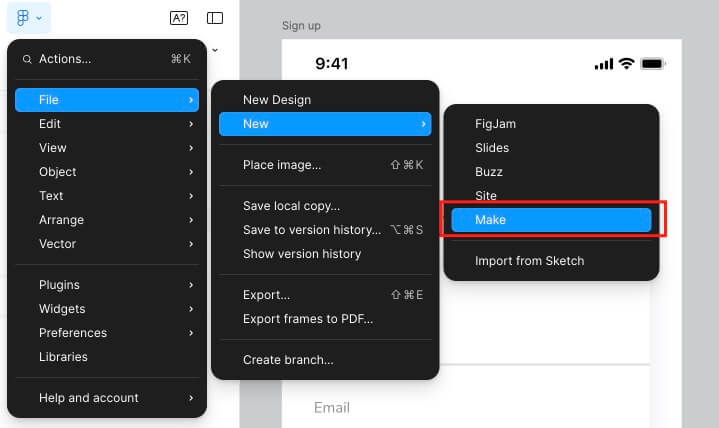Expand the Plugins submenu arrow
Viewport: 719px width, 428px height.
pyautogui.click(x=190, y=285)
